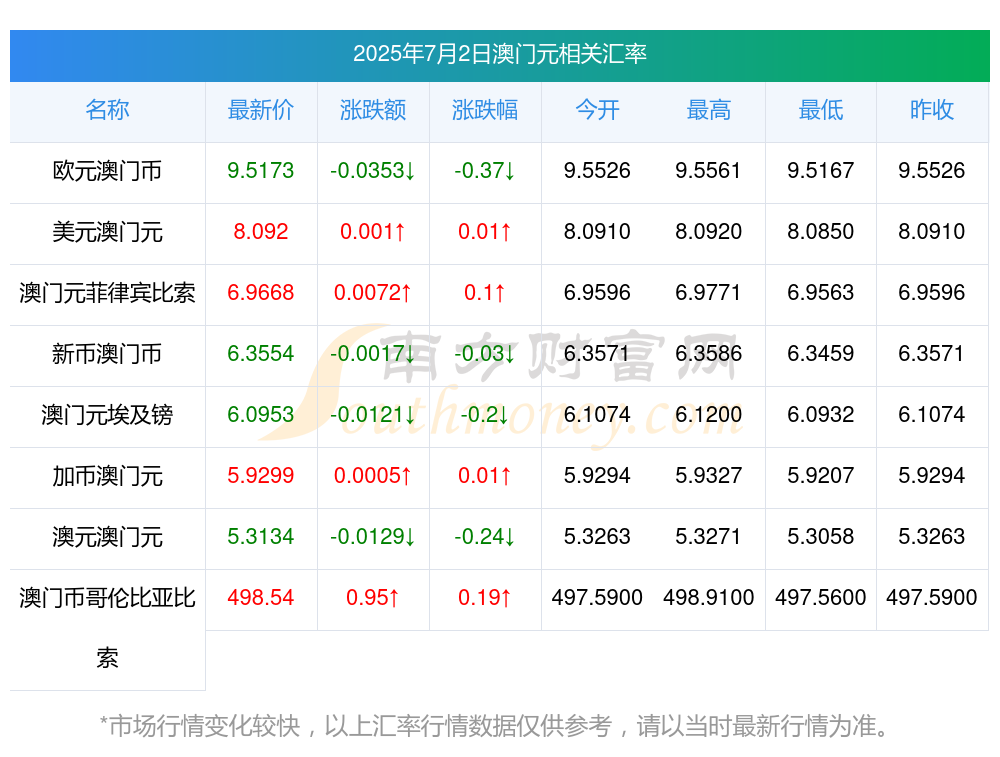Click the 6.1200 high value
This screenshot has width=1000, height=757.
click(709, 415)
